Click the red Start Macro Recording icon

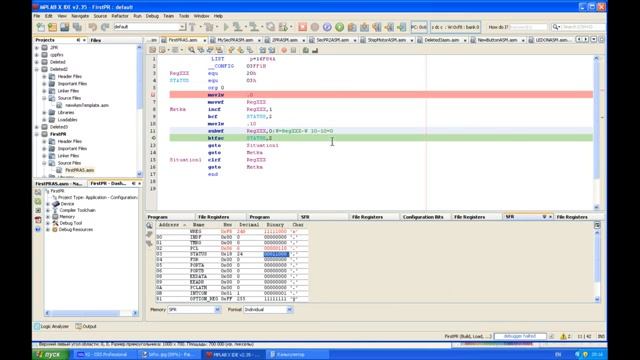pyautogui.click(x=284, y=50)
